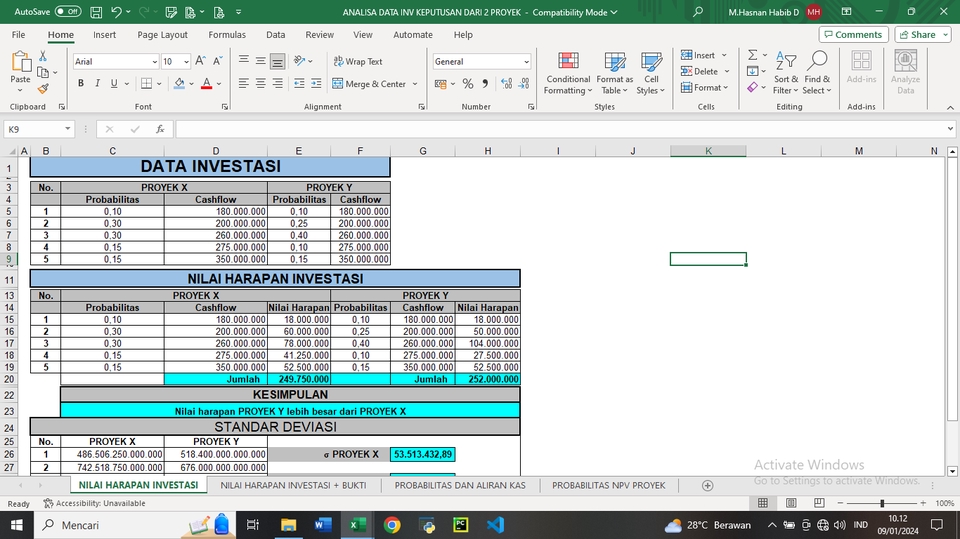Switch to Page Layout view icon
The image size is (960, 539).
(791, 503)
